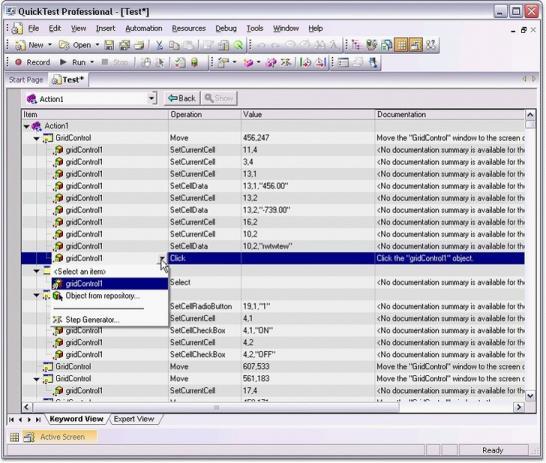Screen dimensions: 546x463
Task: Toggle the highlighted Active Screen toolbar button
Action: pos(416,45)
